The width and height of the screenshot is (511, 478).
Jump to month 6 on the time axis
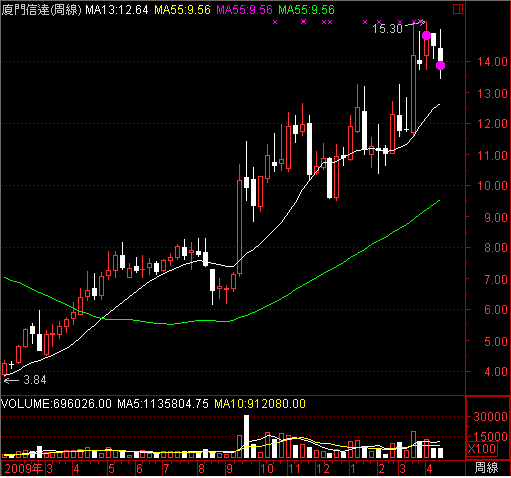pyautogui.click(x=139, y=469)
